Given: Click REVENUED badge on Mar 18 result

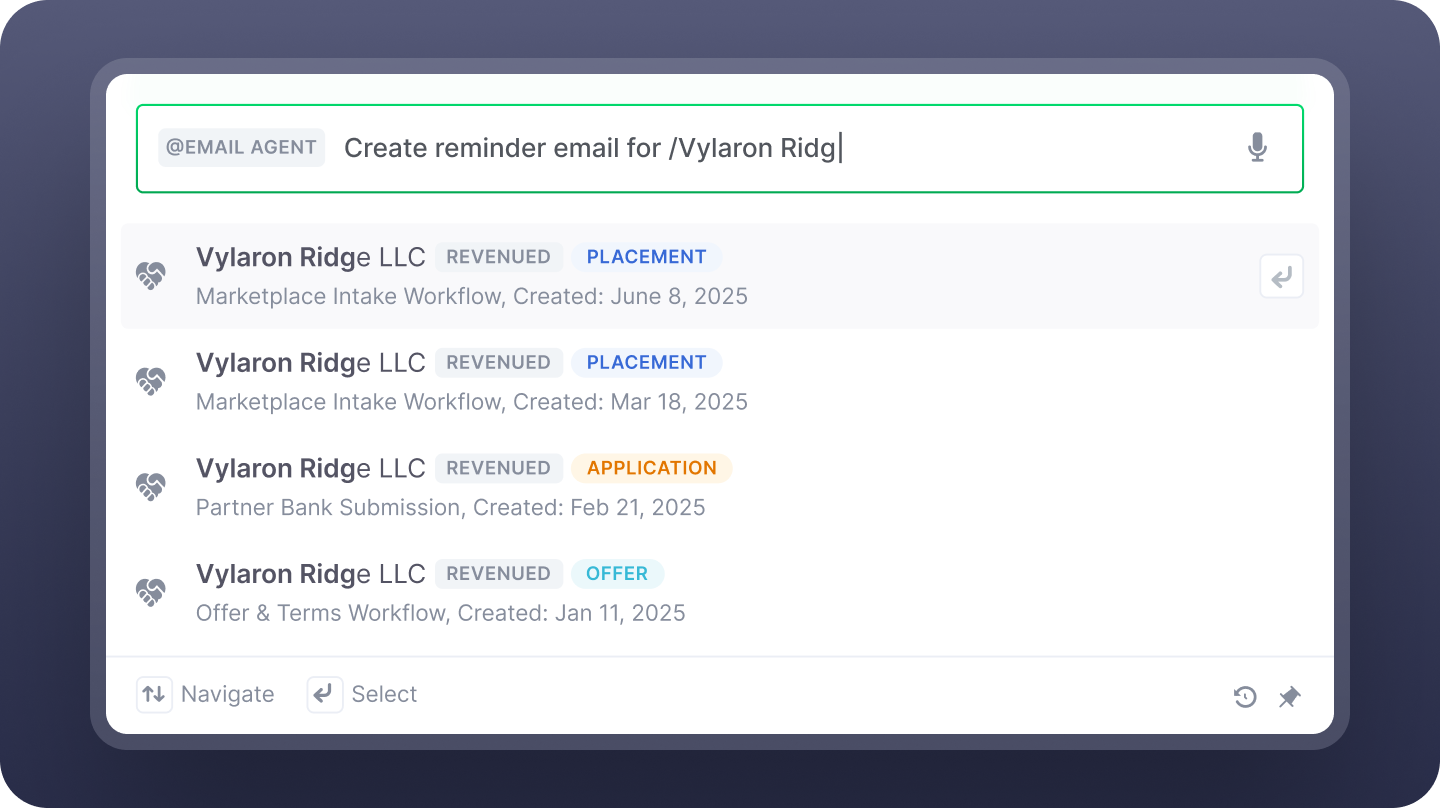Looking at the screenshot, I should (498, 362).
